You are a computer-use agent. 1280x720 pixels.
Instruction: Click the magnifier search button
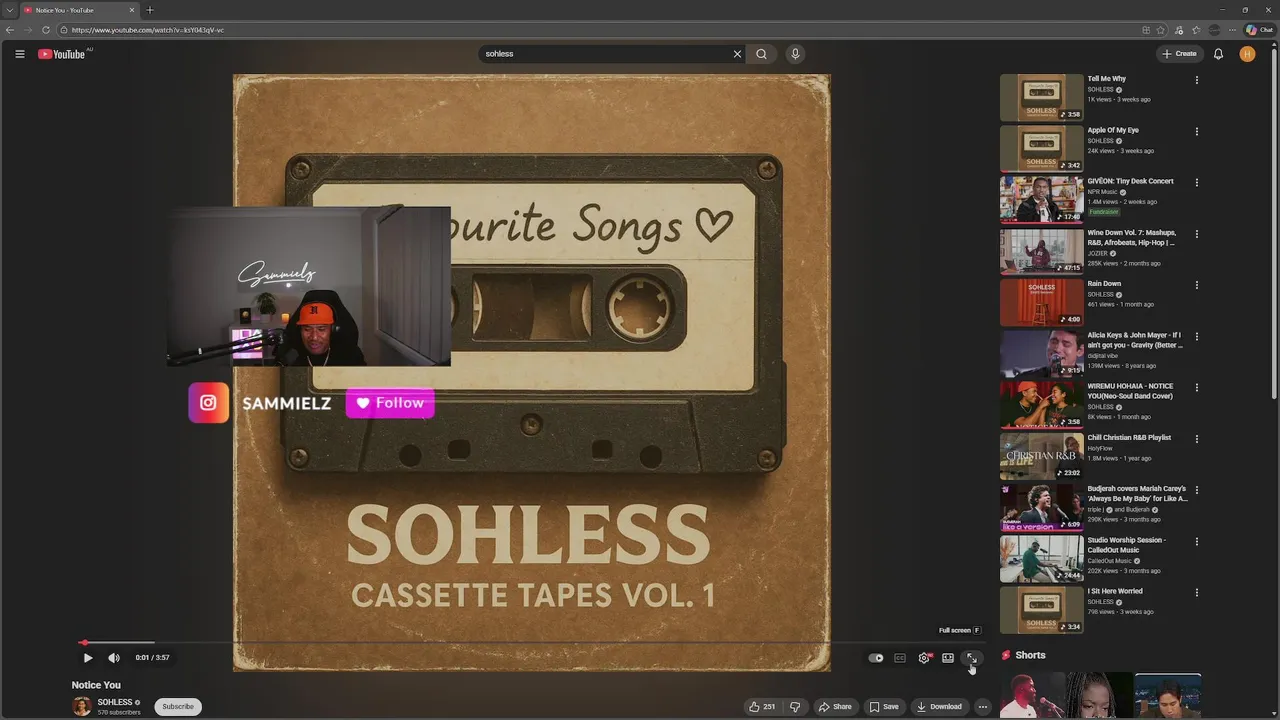(x=762, y=54)
